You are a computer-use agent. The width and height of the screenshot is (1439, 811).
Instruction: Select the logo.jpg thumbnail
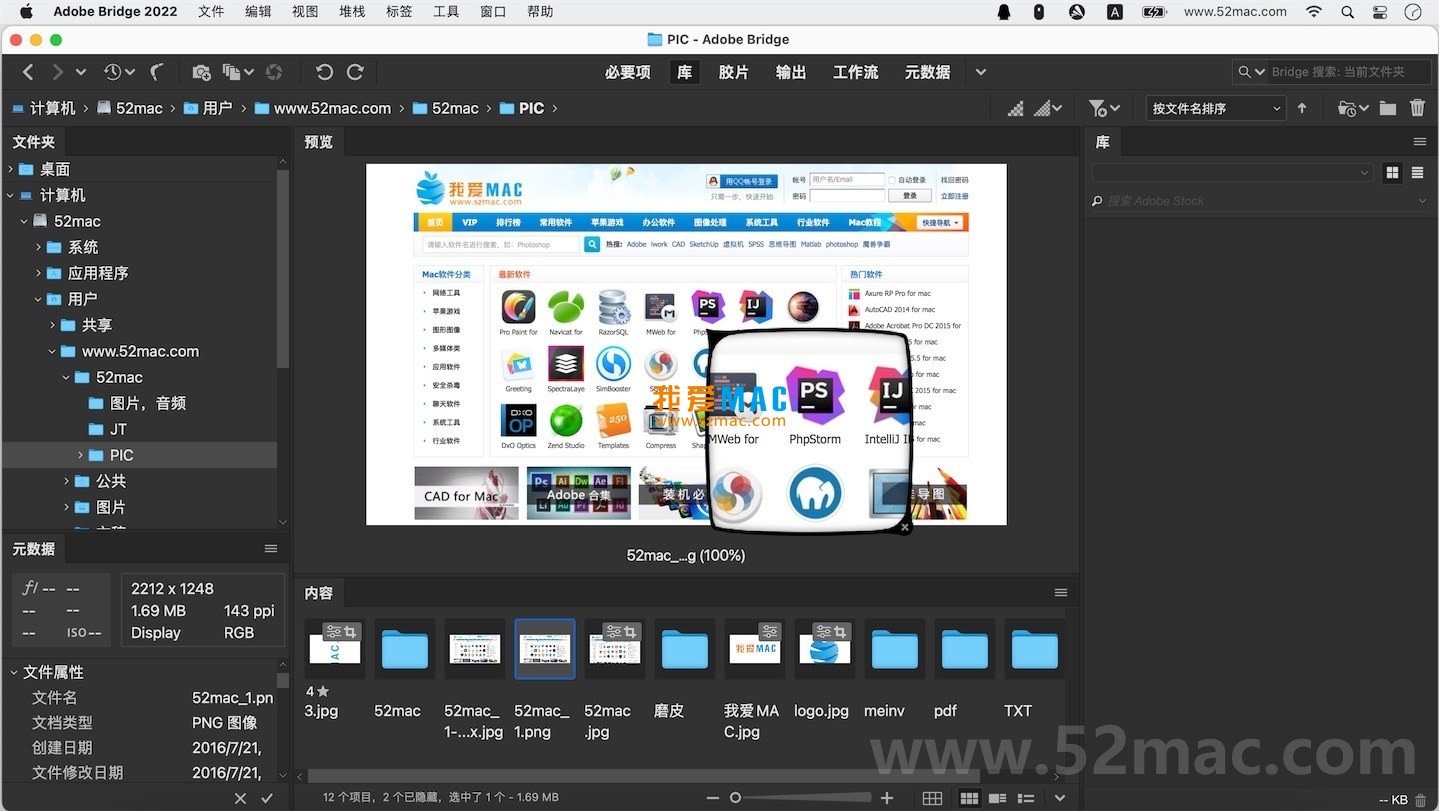pyautogui.click(x=824, y=649)
